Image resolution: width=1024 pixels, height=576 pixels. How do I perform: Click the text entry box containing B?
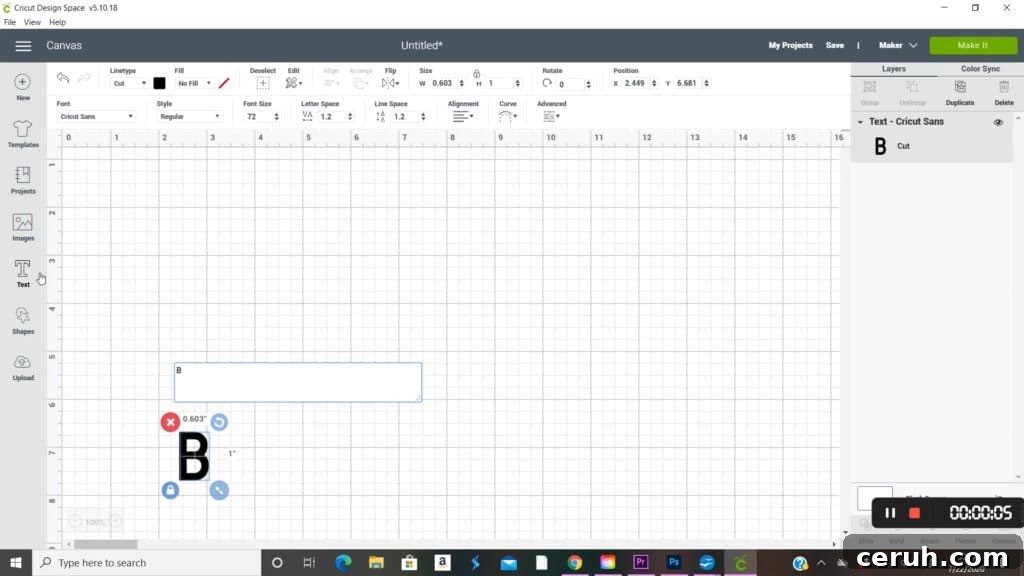[298, 382]
